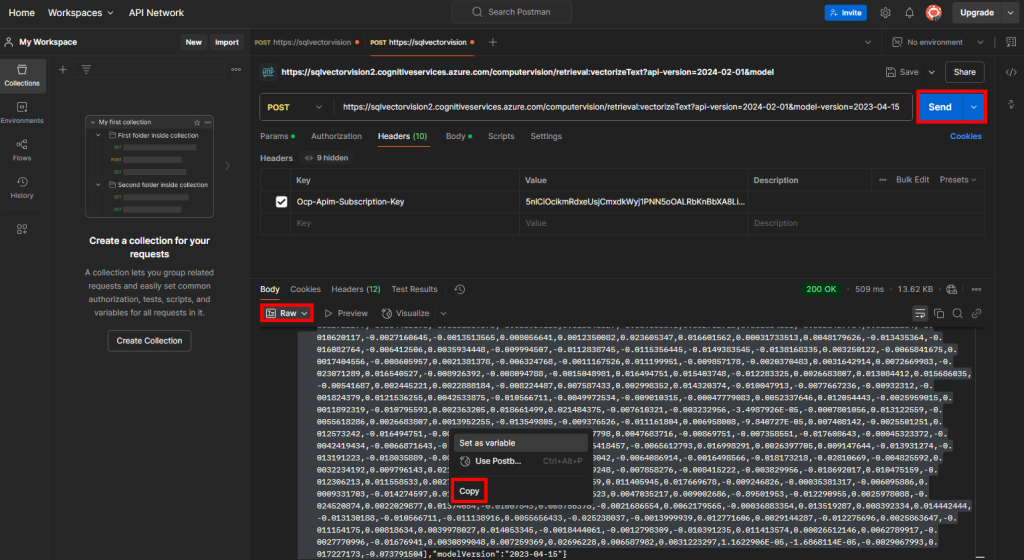This screenshot has width=1024, height=560.
Task: Open the History sidebar panel
Action: pos(22,187)
